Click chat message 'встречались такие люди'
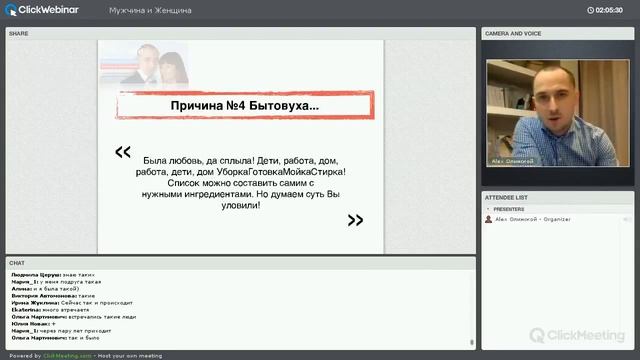This screenshot has height=360, width=640. click(102, 317)
